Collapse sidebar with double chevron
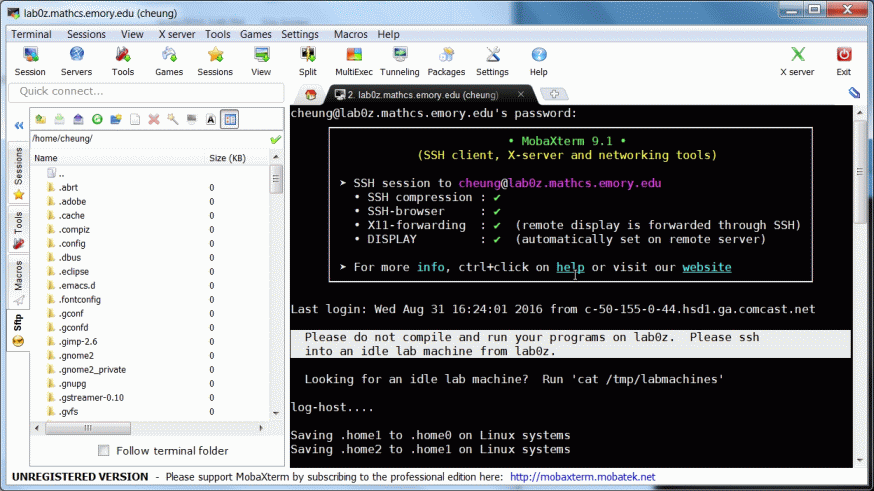Viewport: 874px width, 491px height. 19,125
